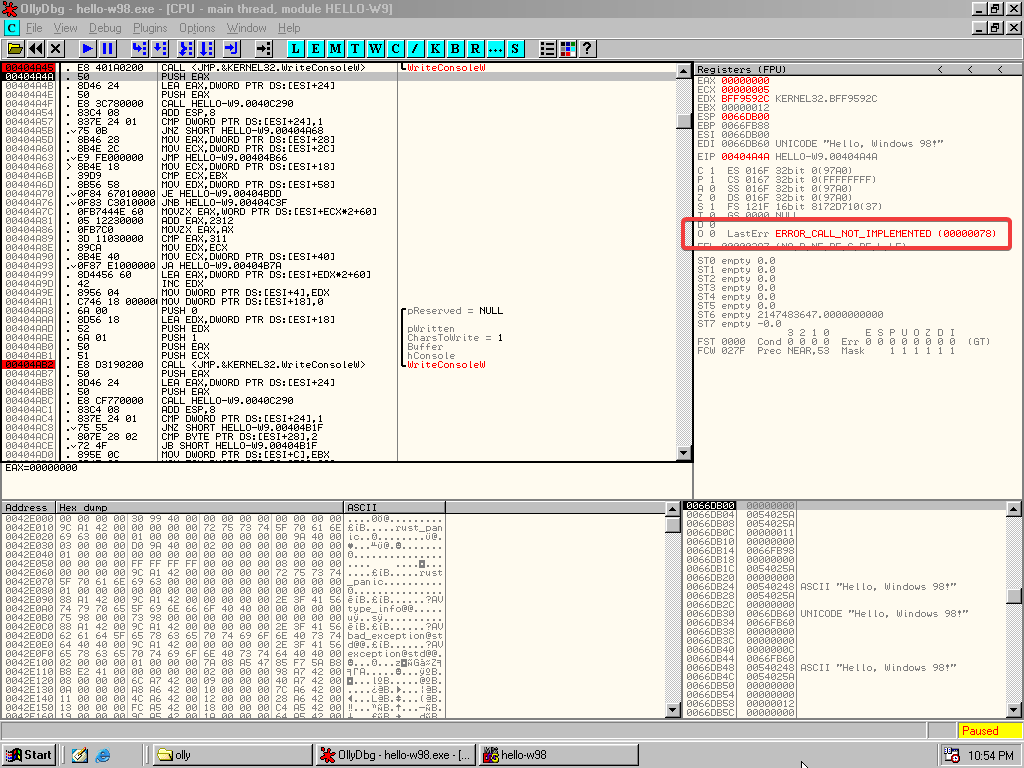Image resolution: width=1024 pixels, height=768 pixels.
Task: Launch Internet Explorer from quick launch
Action: 103,755
